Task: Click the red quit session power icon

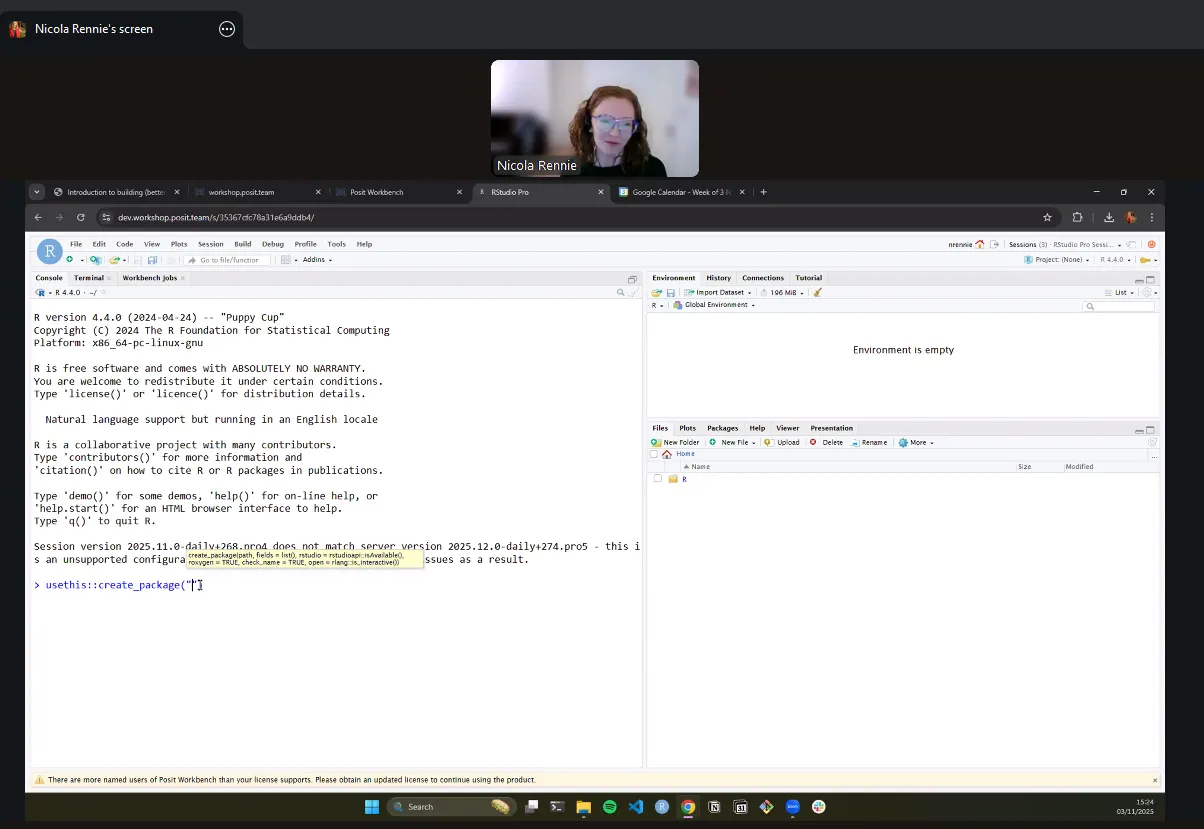Action: click(x=1151, y=244)
